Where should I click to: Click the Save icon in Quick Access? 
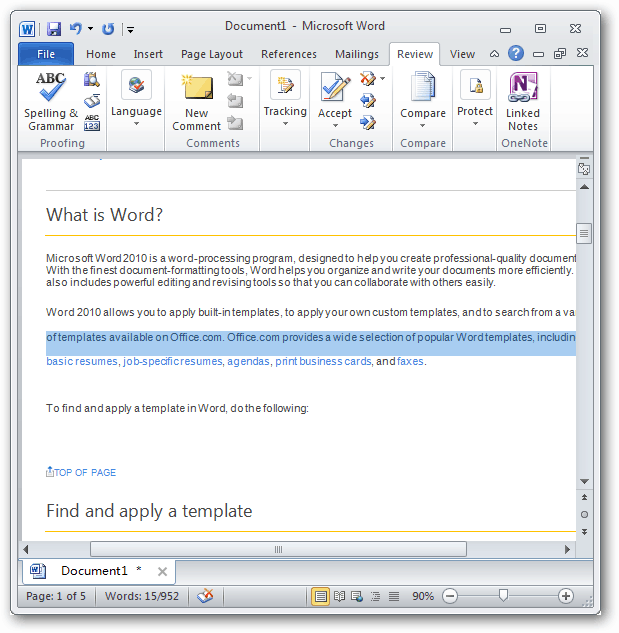54,29
